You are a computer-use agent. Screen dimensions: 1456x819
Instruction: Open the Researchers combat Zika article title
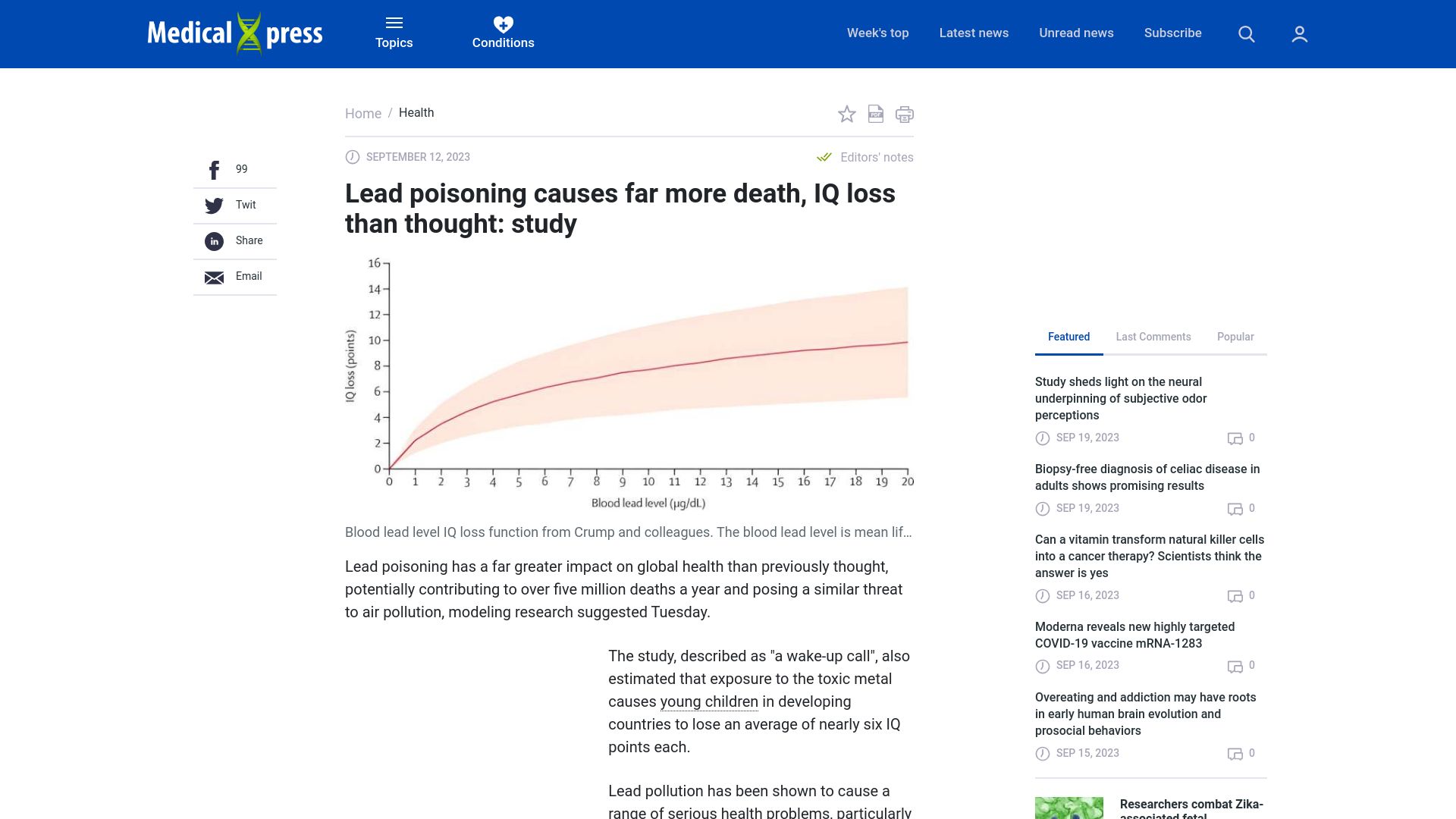point(1191,809)
